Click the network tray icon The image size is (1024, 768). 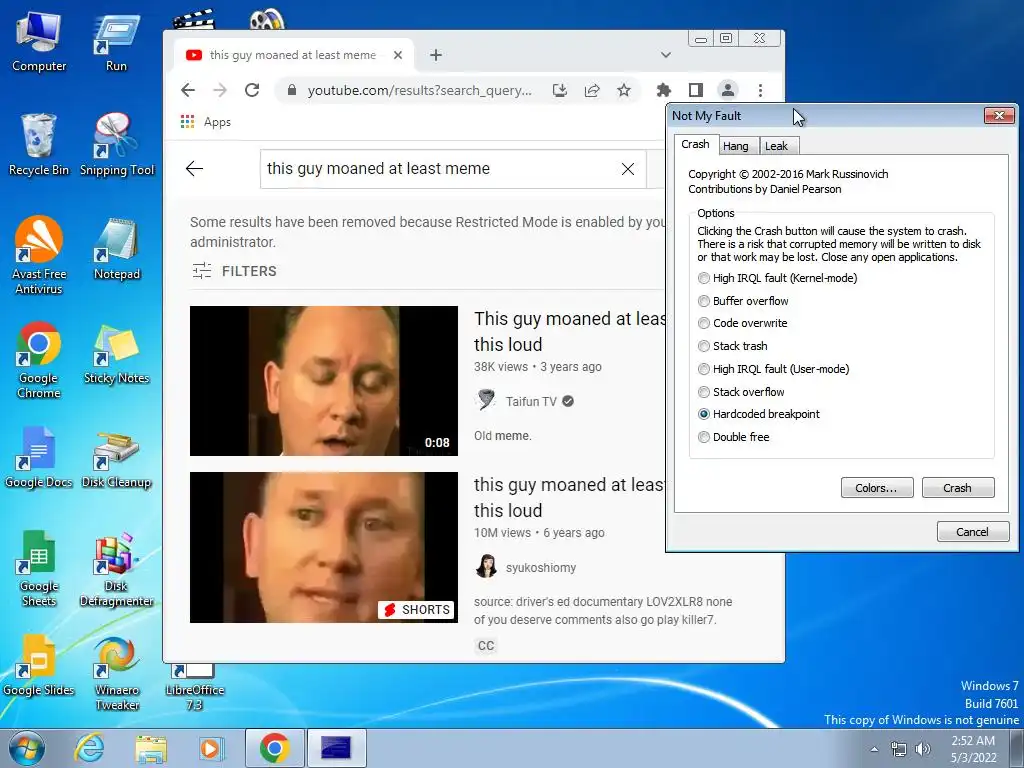pos(899,749)
